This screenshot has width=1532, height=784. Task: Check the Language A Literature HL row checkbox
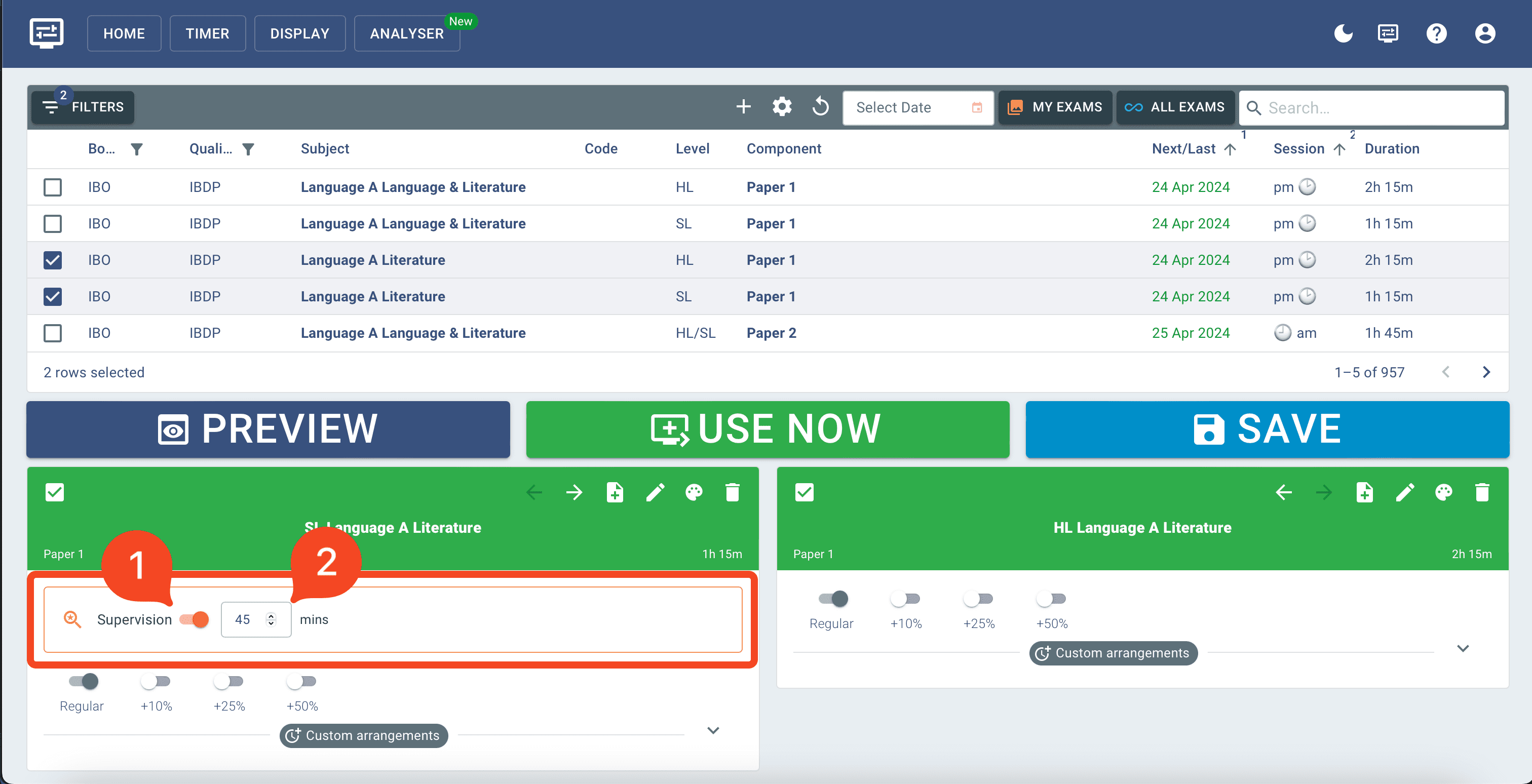[53, 260]
